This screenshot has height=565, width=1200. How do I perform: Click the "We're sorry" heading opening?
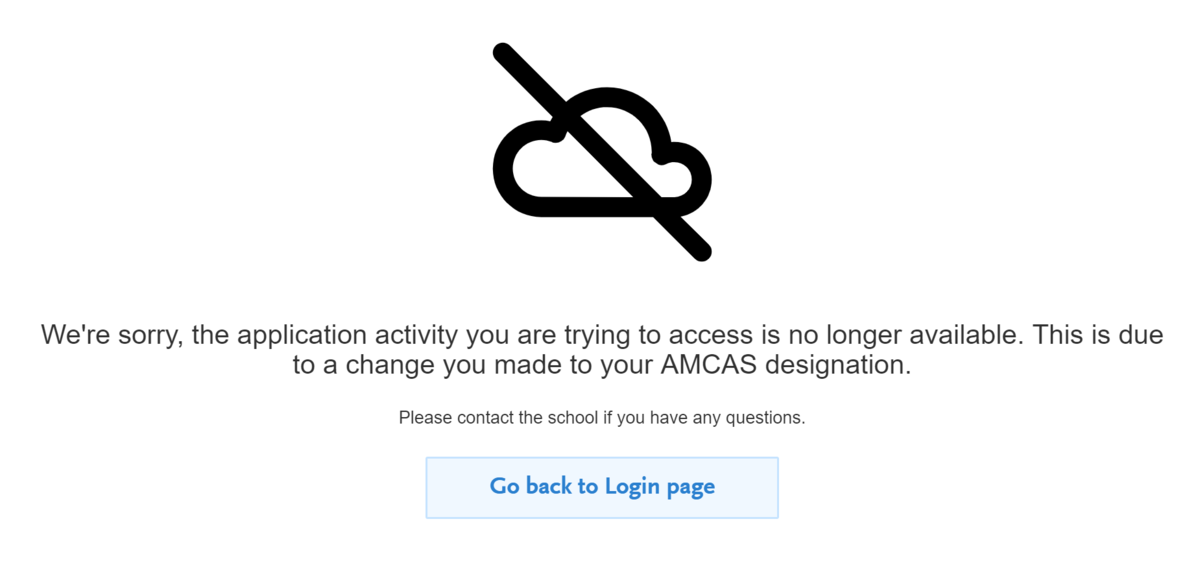[x=110, y=335]
